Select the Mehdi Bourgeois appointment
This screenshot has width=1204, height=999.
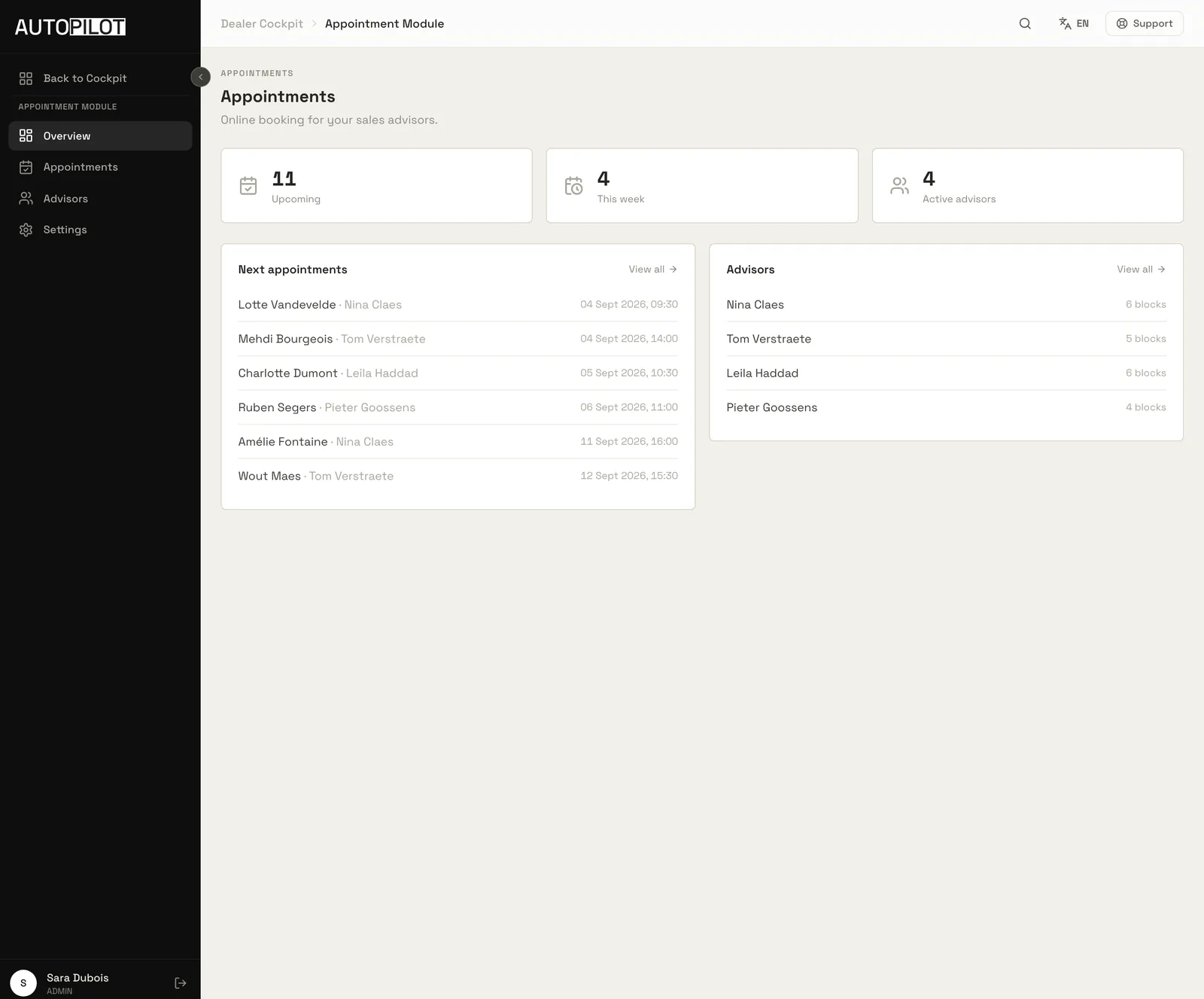[x=458, y=339]
